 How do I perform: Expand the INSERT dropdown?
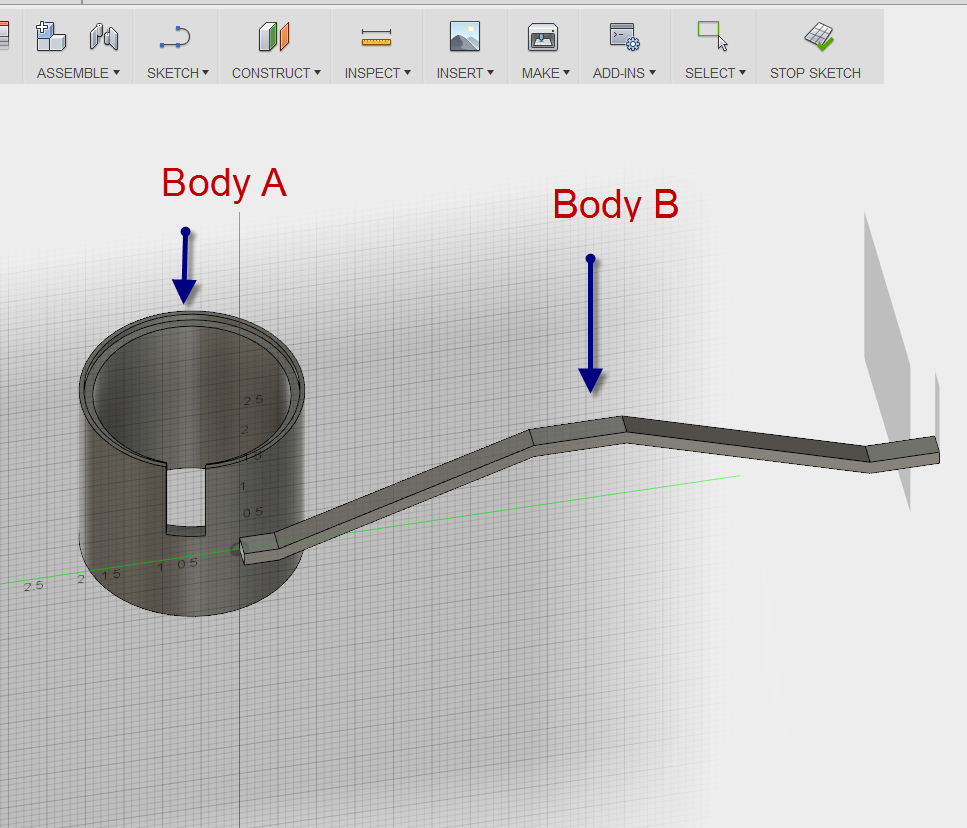pos(465,73)
